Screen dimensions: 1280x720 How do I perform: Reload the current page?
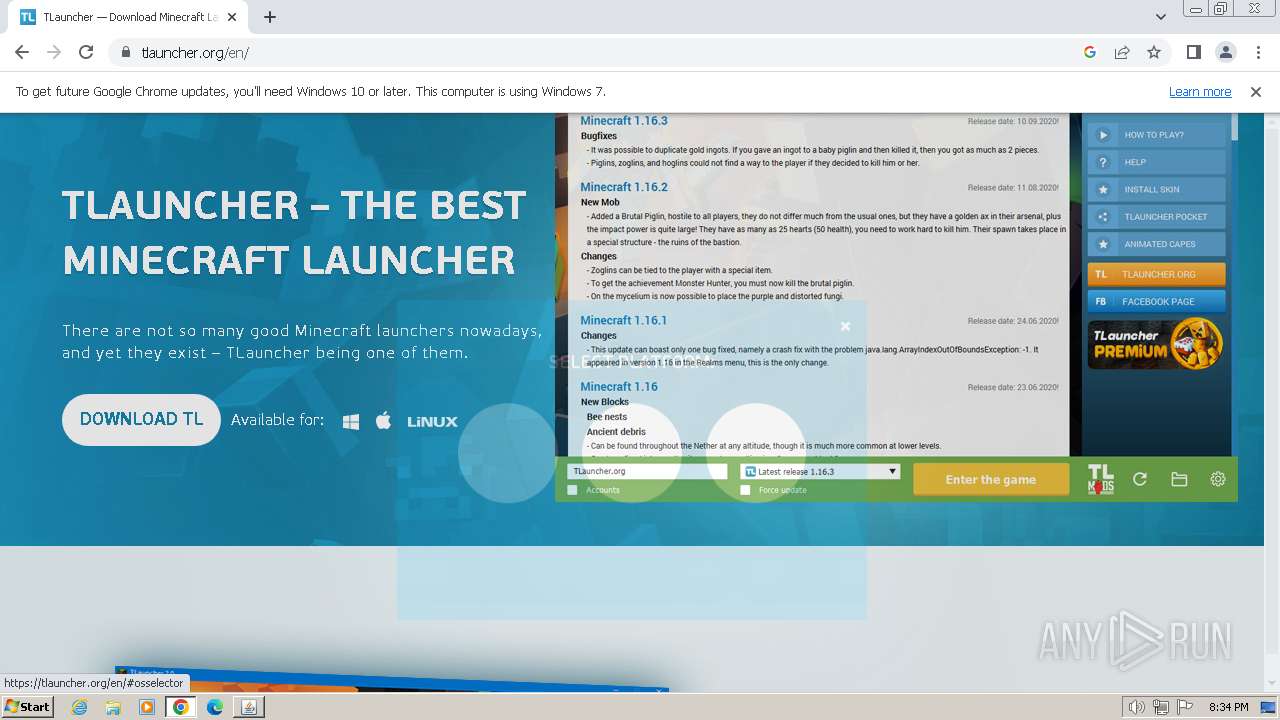pos(86,52)
